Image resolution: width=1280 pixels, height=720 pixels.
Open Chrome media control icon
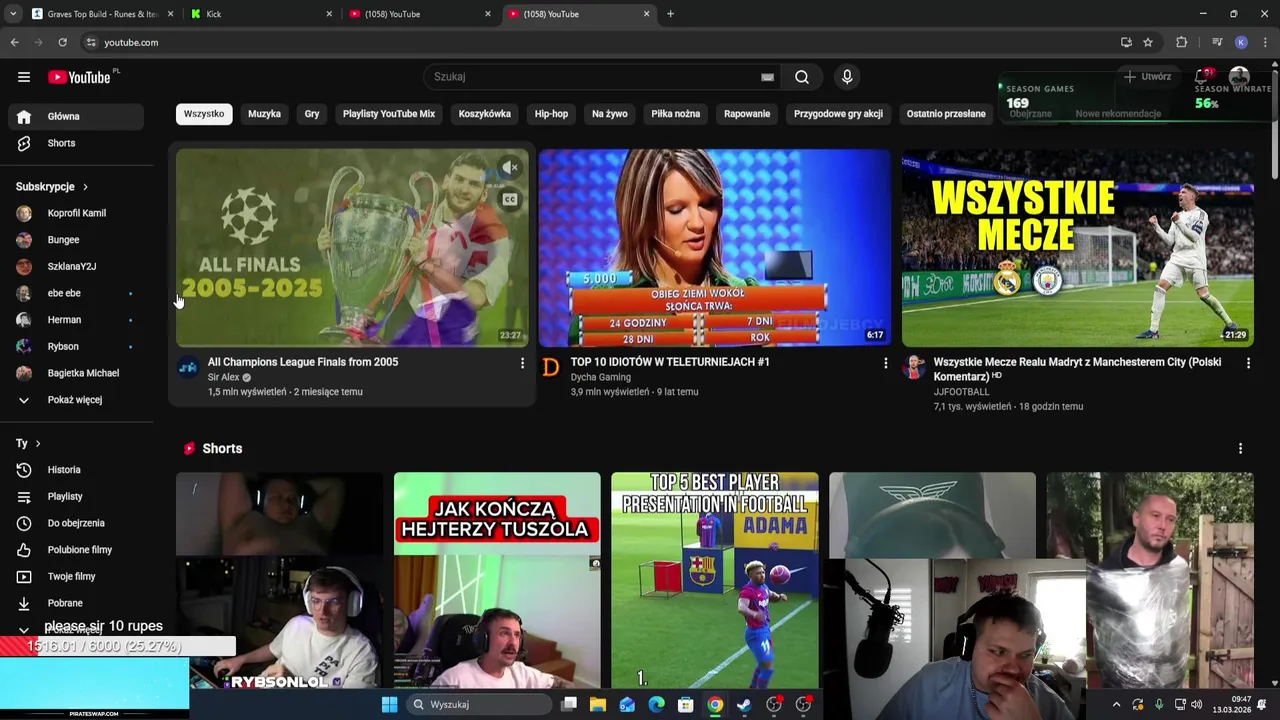tap(1217, 42)
